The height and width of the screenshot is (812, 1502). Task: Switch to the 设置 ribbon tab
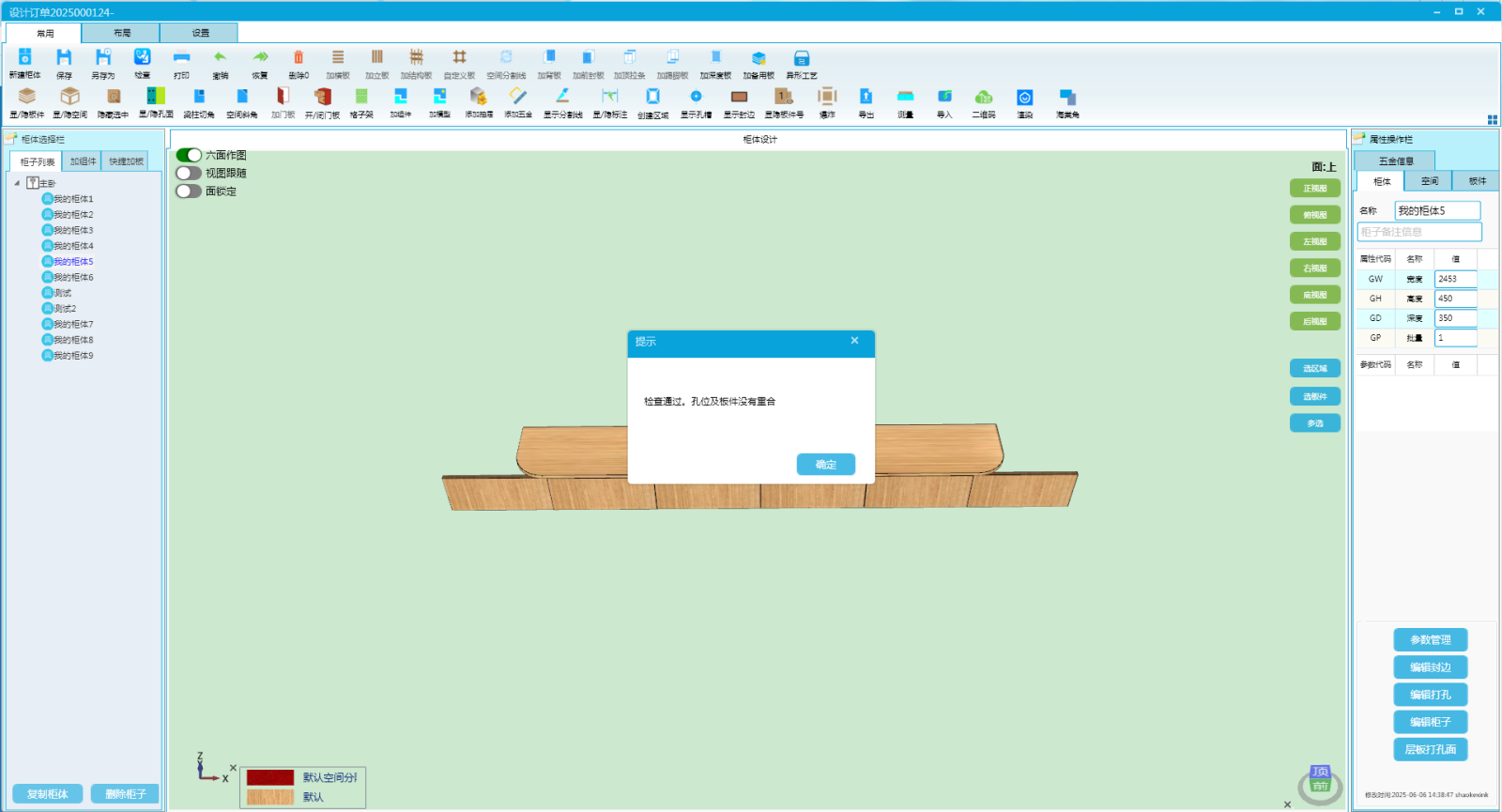coord(200,33)
